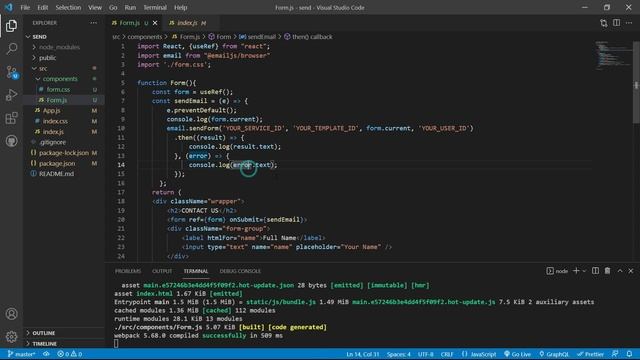Image resolution: width=640 pixels, height=360 pixels.
Task: Change CRLF end of line sequence
Action: [x=447, y=354]
